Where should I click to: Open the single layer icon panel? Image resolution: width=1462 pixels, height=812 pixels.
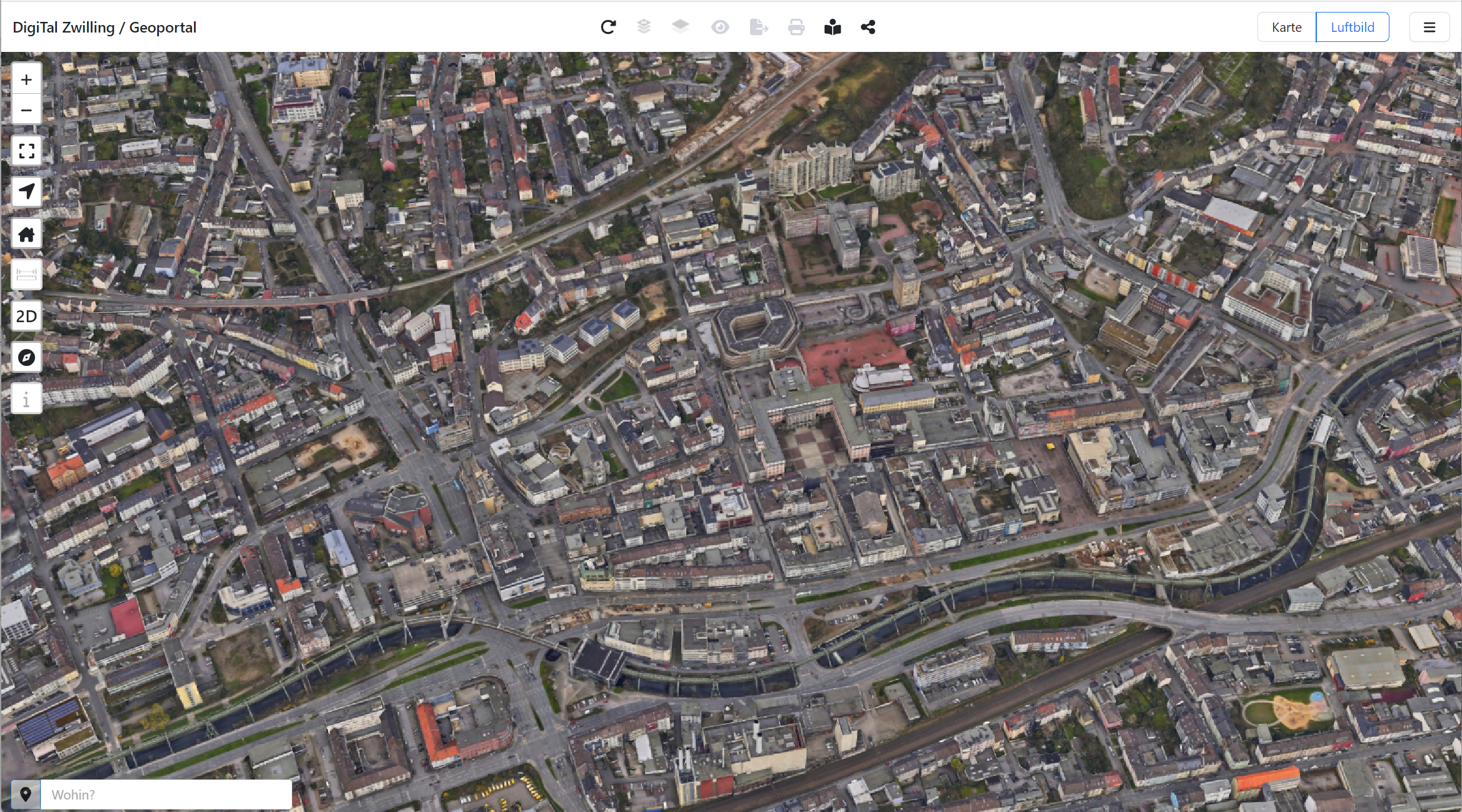click(x=680, y=27)
